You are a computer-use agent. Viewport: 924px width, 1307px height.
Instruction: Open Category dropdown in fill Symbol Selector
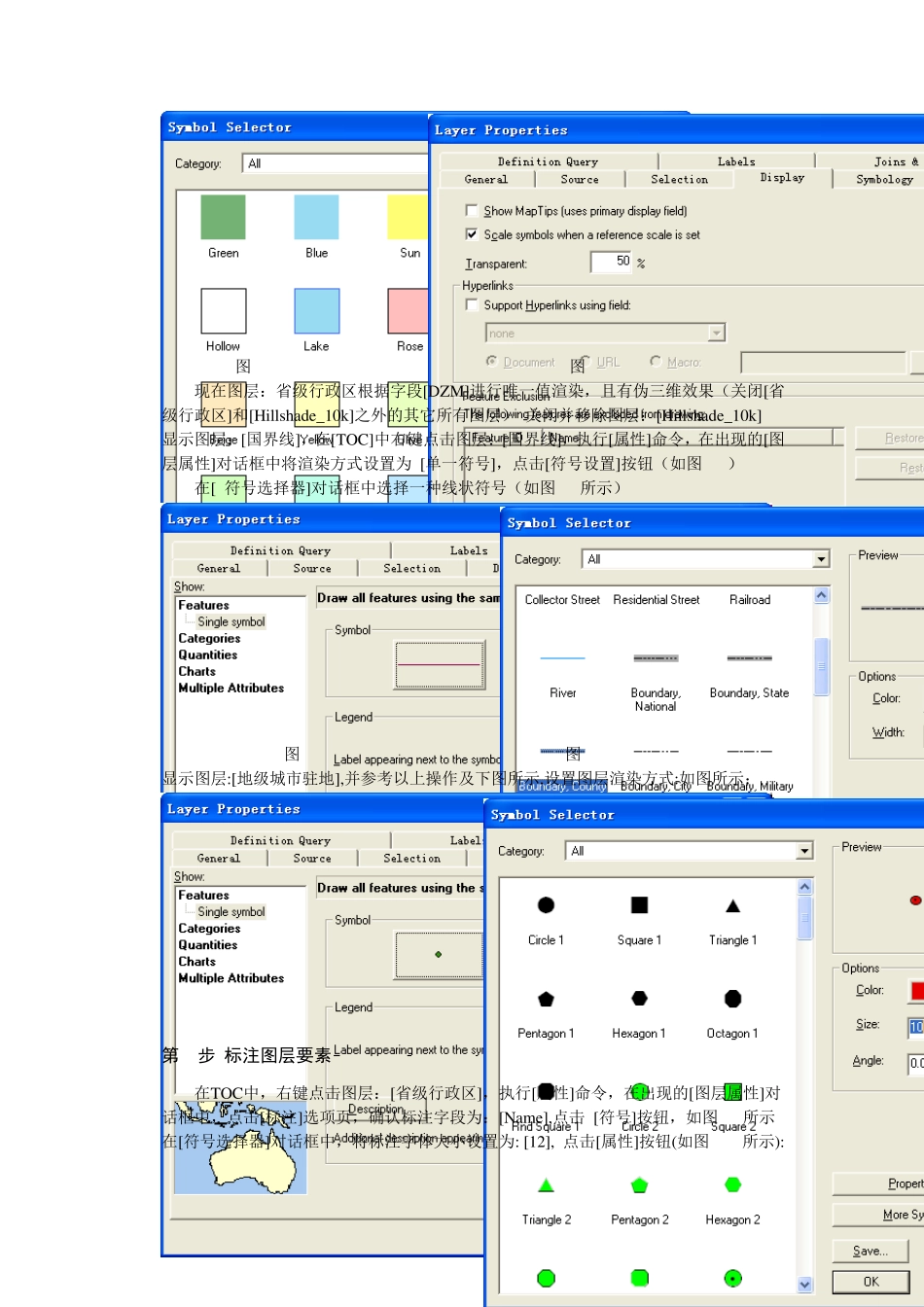336,163
